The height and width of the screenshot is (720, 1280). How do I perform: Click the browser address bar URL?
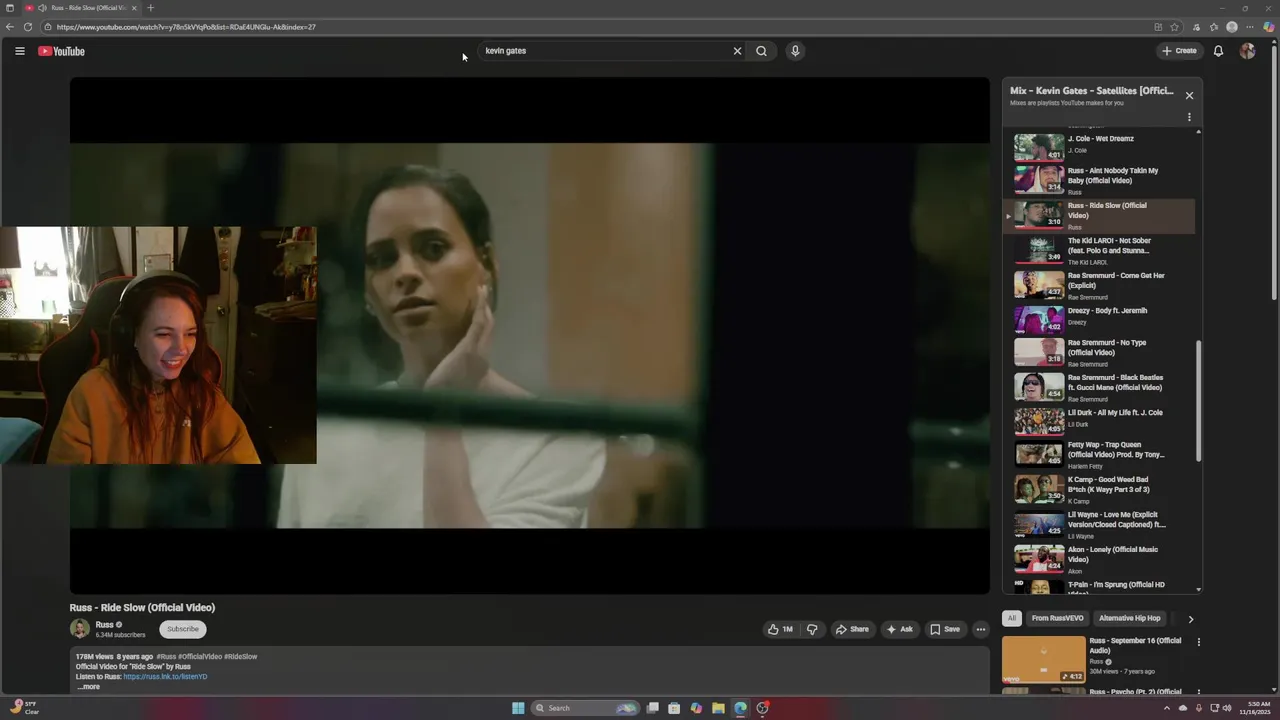coord(186,27)
